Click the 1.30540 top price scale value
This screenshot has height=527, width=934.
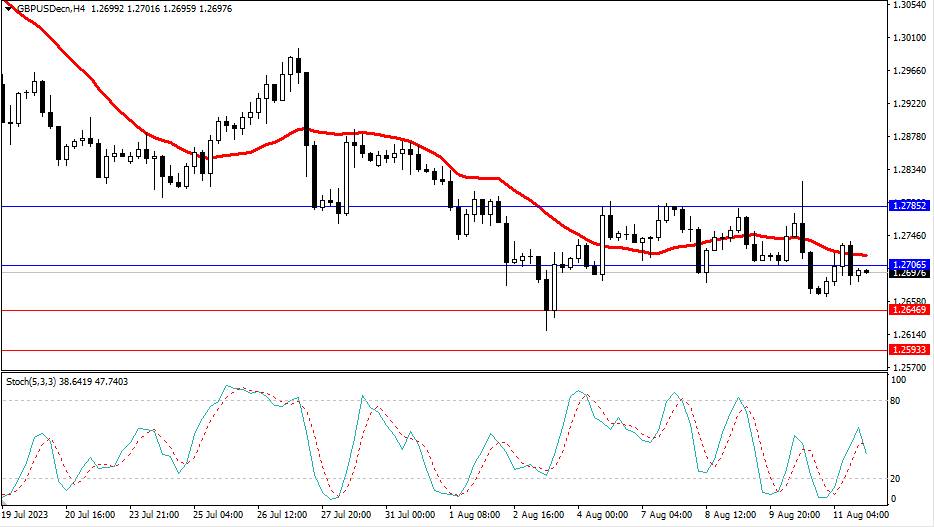pos(907,6)
